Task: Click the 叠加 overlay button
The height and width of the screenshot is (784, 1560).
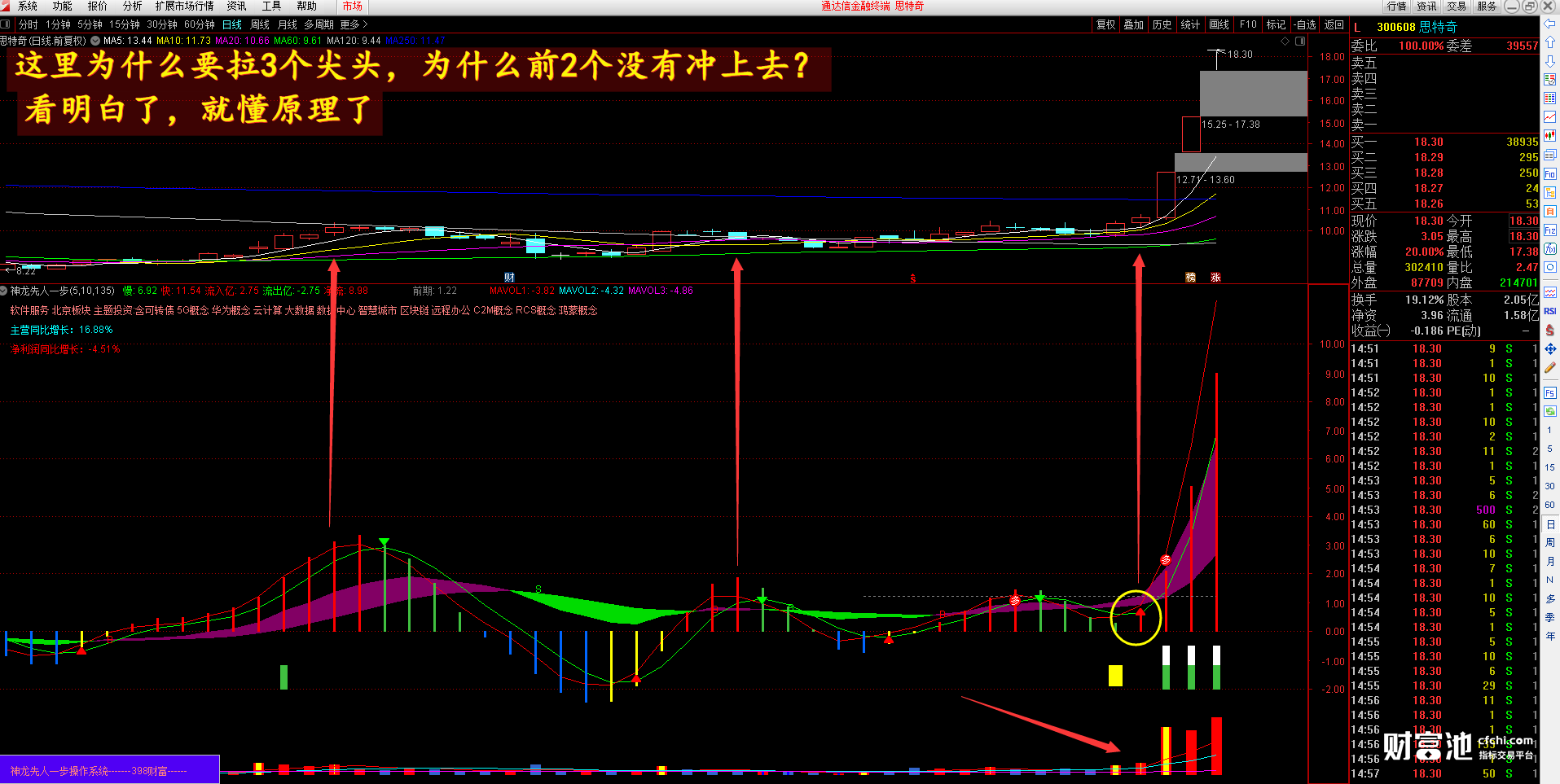Action: (1134, 24)
